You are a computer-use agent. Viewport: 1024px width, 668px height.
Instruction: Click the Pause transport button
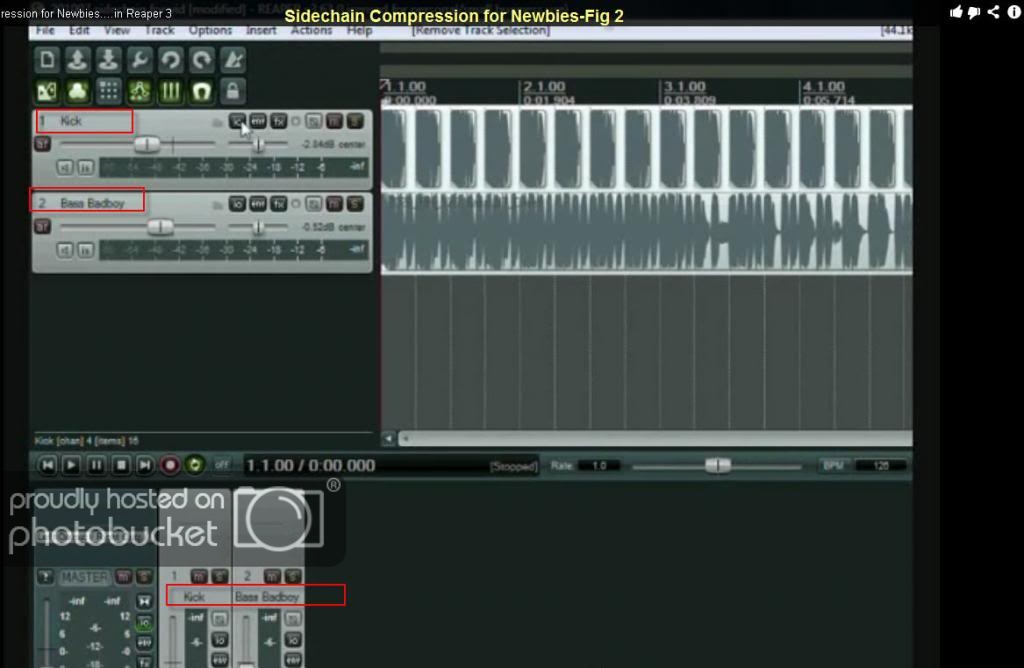96,466
